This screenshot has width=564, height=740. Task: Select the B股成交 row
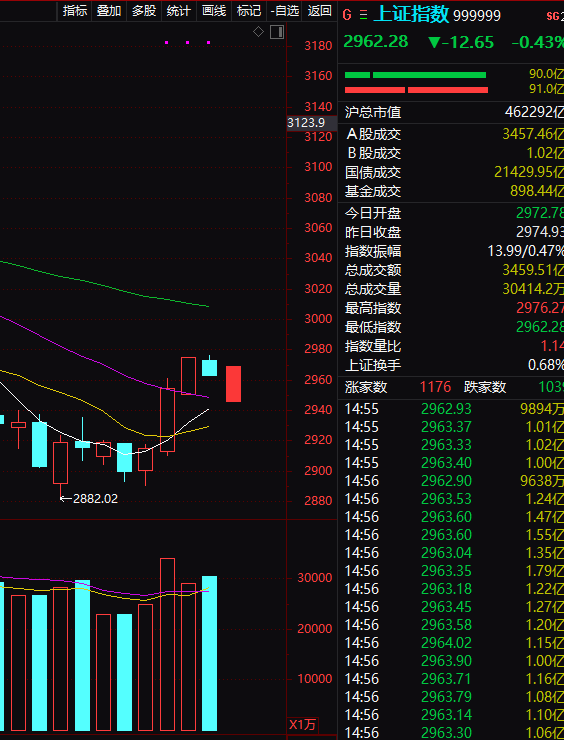pos(451,153)
